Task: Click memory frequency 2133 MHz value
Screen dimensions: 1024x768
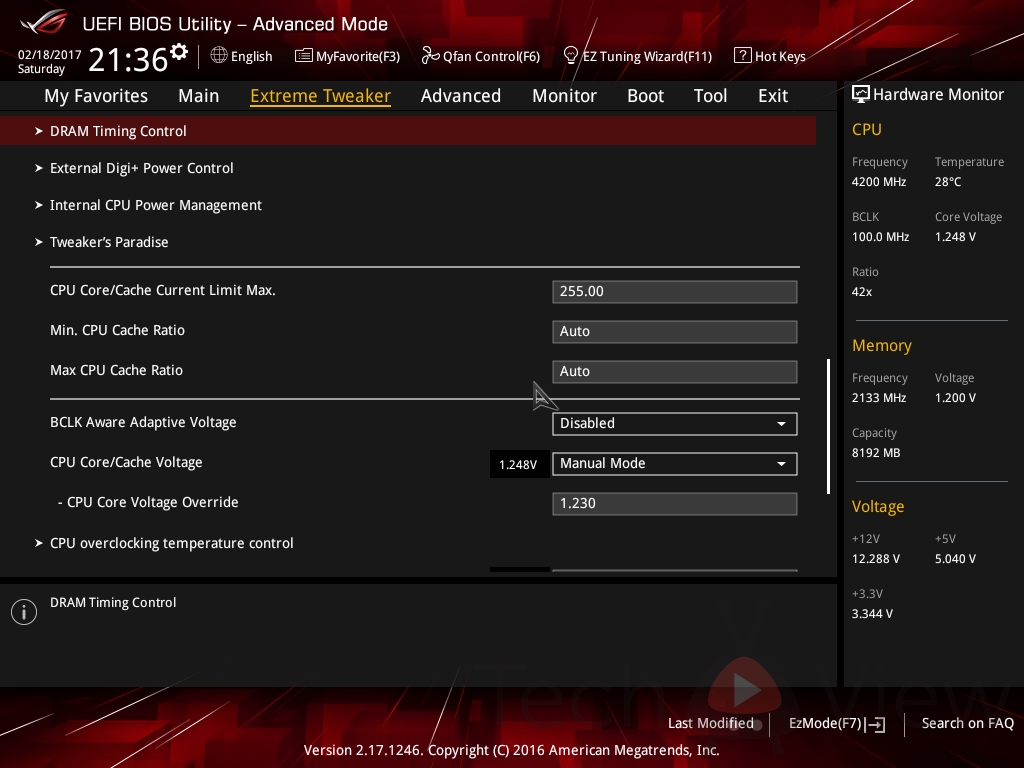Action: tap(878, 398)
